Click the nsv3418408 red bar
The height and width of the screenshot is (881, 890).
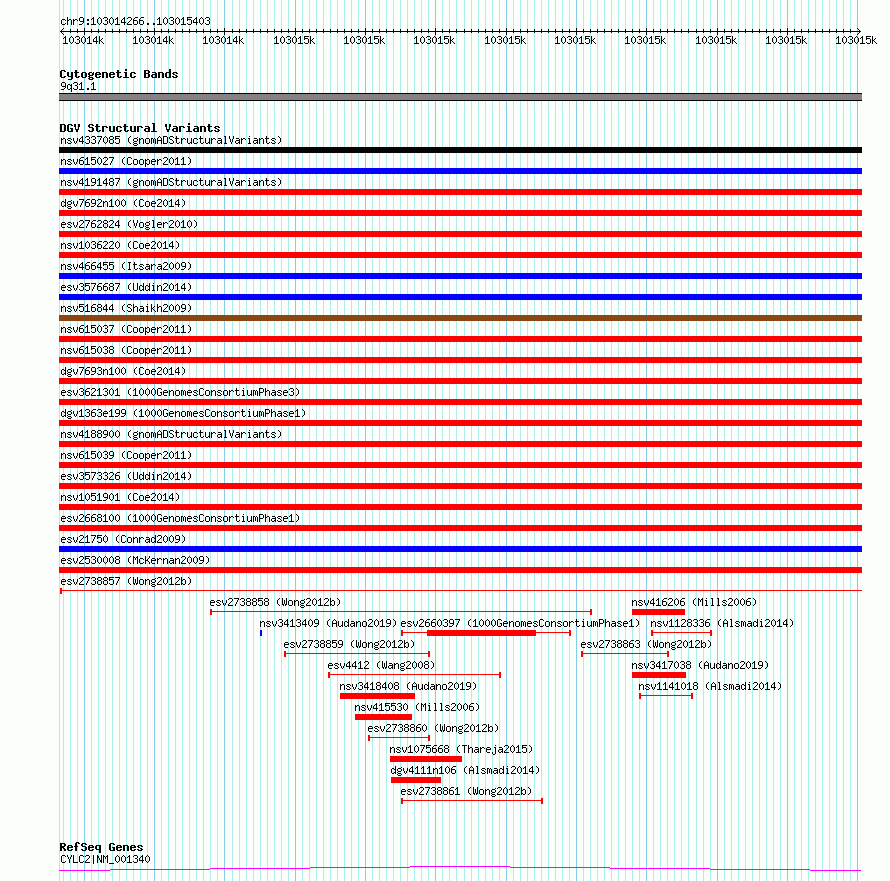pyautogui.click(x=377, y=696)
